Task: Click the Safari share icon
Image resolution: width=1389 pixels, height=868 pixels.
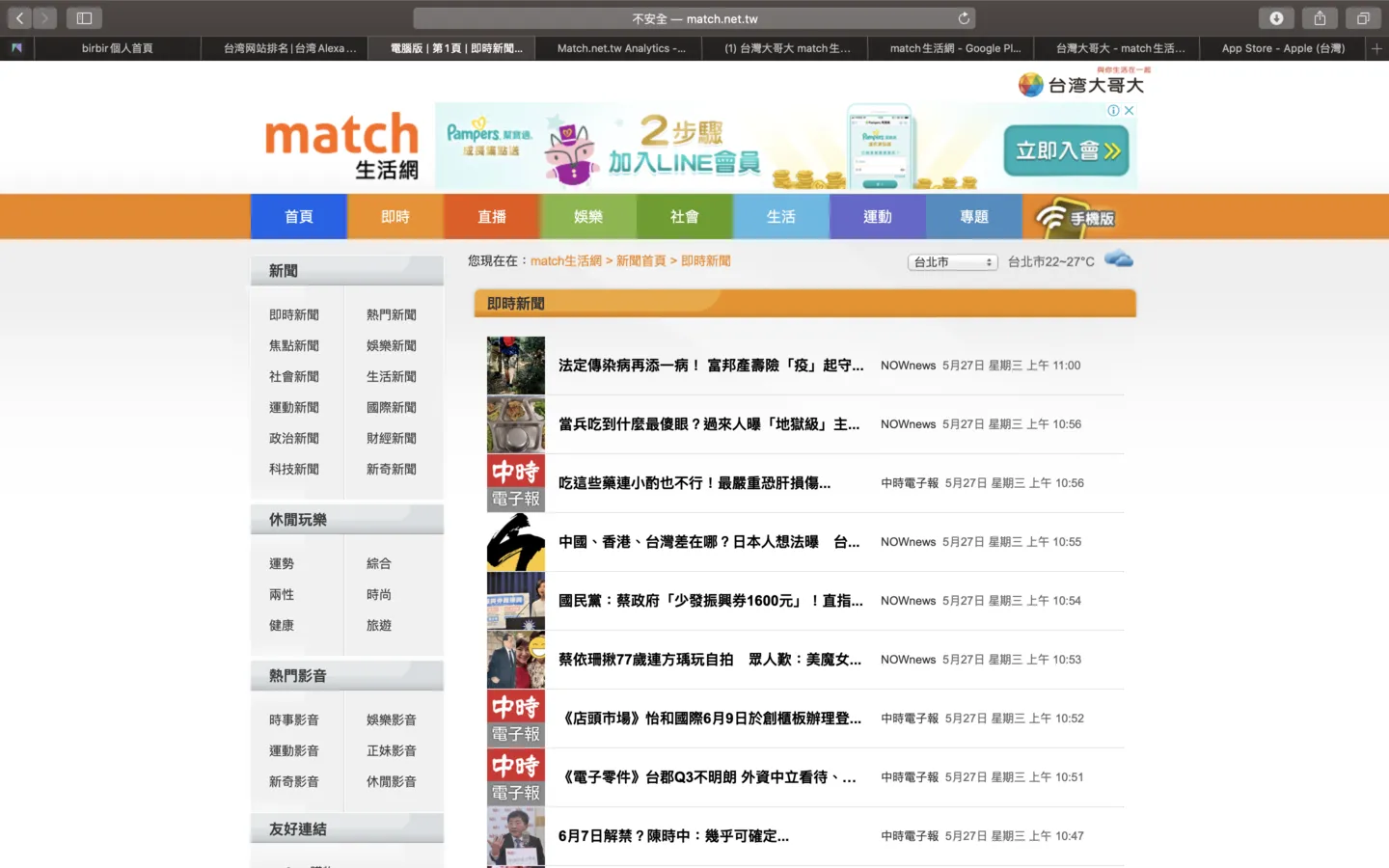Action: tap(1320, 18)
